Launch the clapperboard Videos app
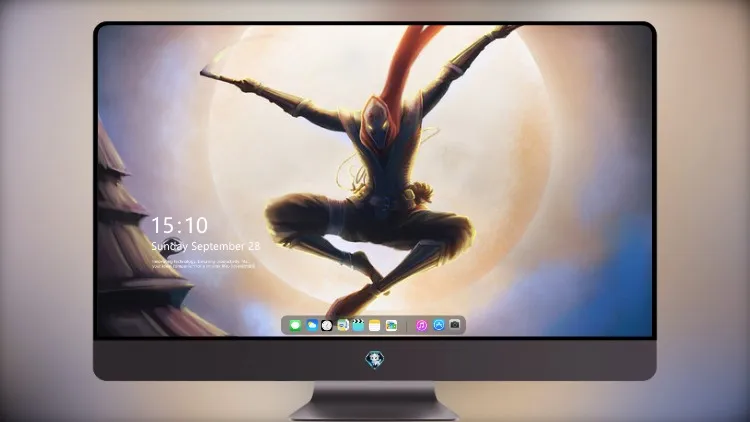This screenshot has height=422, width=750. pyautogui.click(x=358, y=325)
